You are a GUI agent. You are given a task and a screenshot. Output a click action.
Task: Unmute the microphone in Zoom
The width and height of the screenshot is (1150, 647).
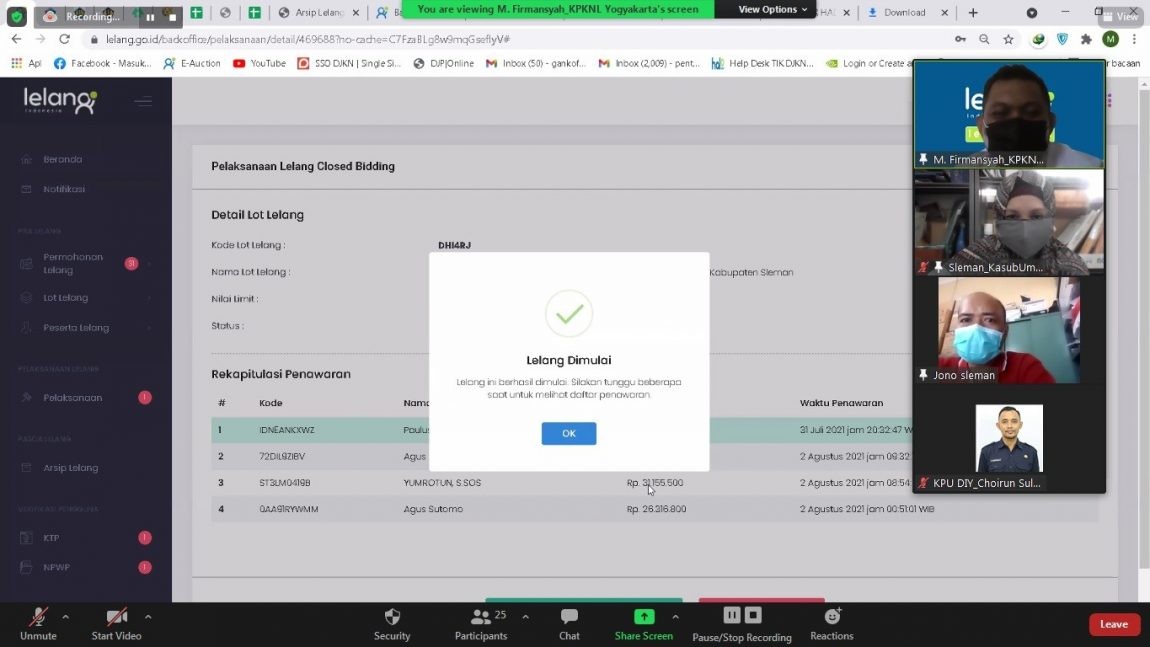click(38, 617)
